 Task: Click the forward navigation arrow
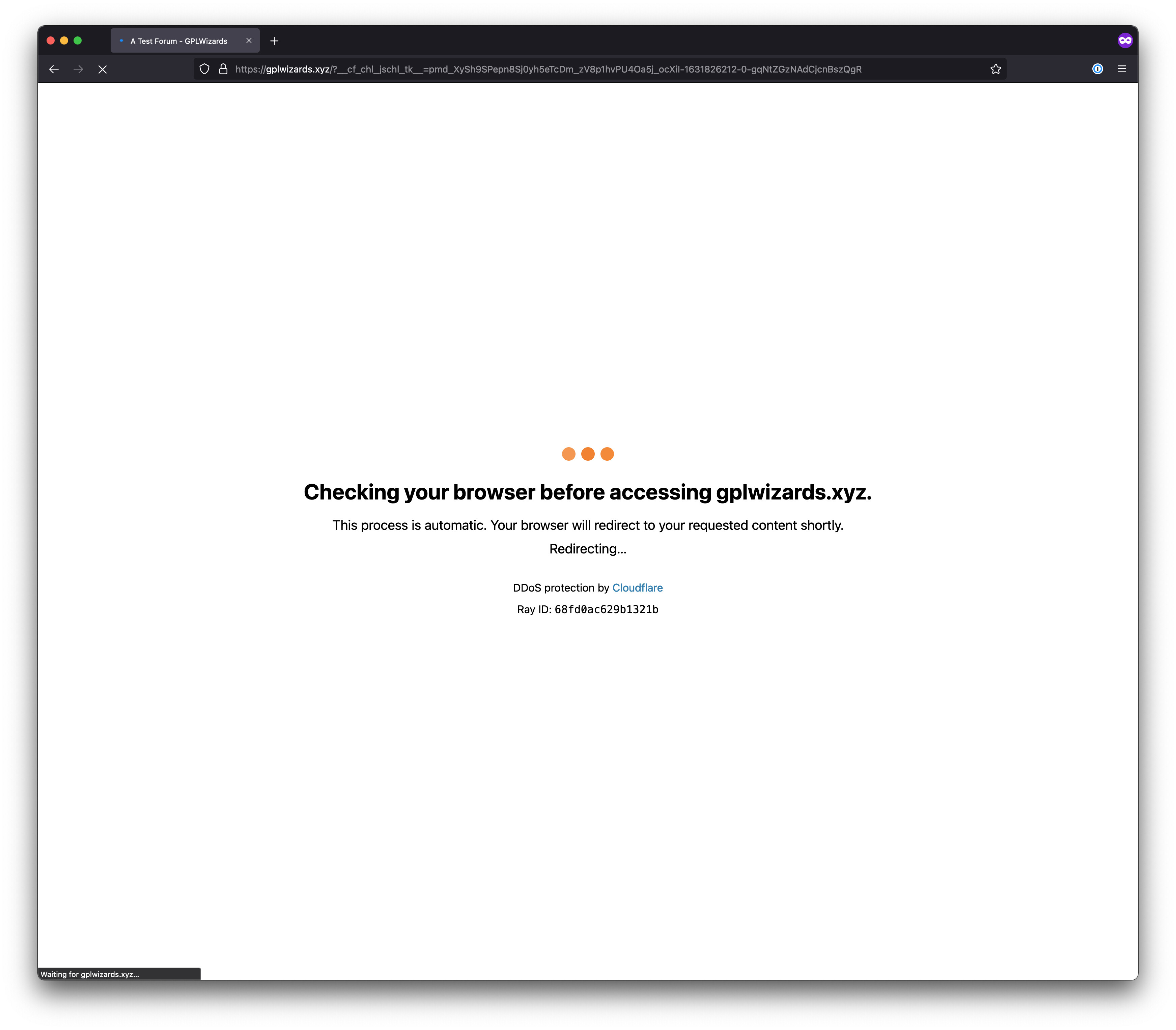(x=78, y=69)
